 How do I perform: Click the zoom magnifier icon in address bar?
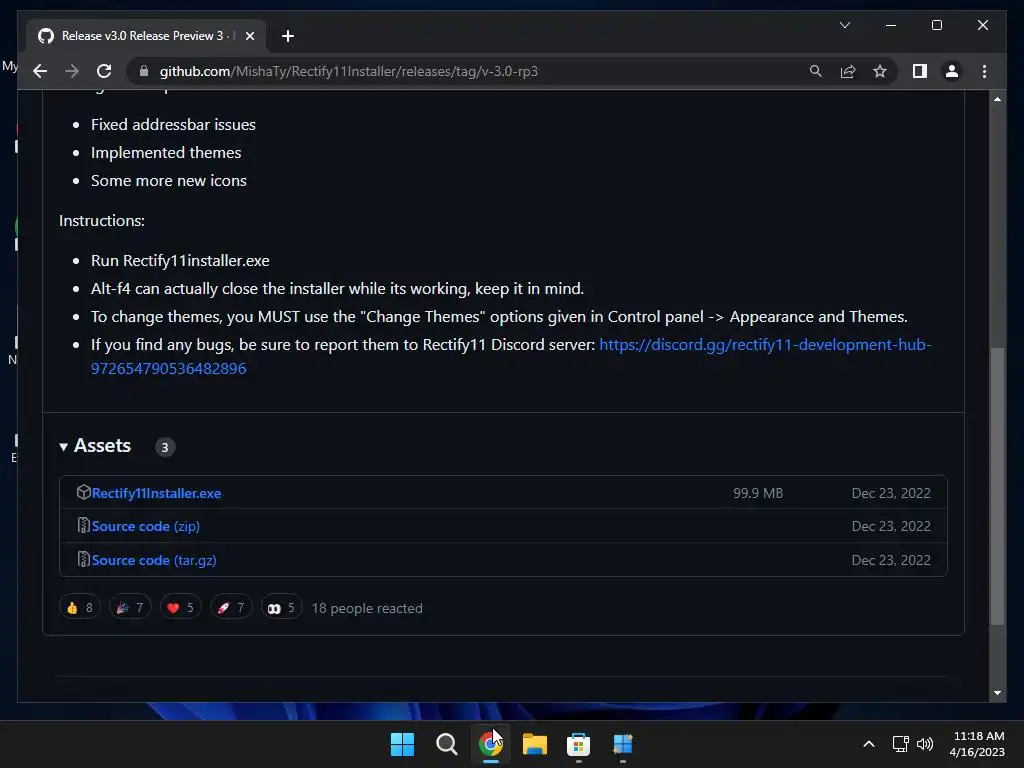point(816,71)
